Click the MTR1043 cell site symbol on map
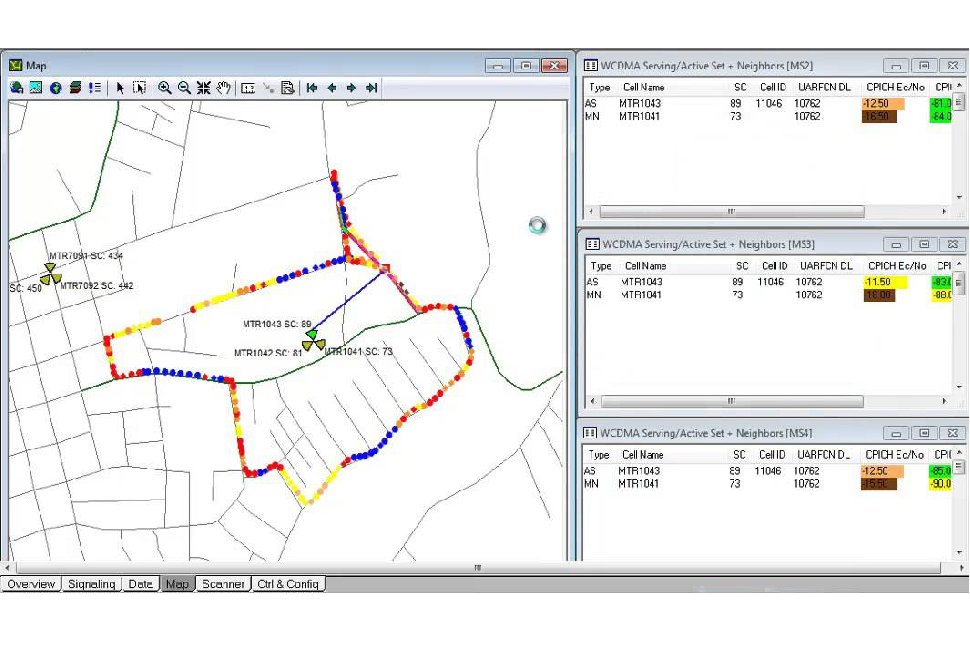This screenshot has height=647, width=970. (311, 335)
